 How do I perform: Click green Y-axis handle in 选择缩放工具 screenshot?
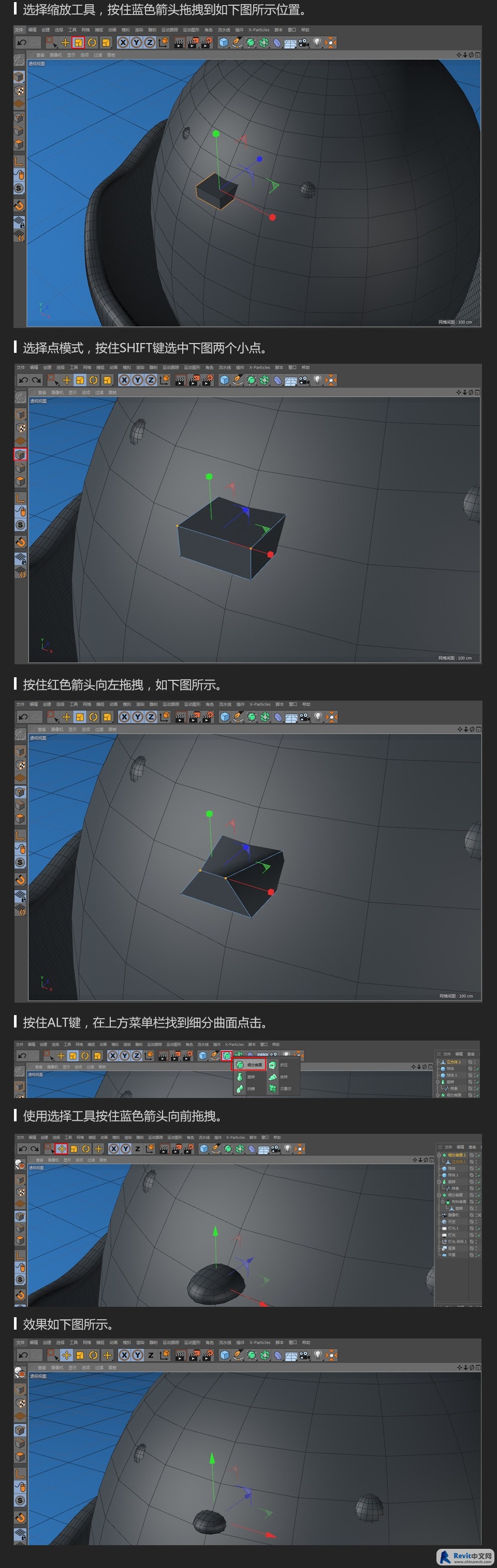[x=215, y=133]
